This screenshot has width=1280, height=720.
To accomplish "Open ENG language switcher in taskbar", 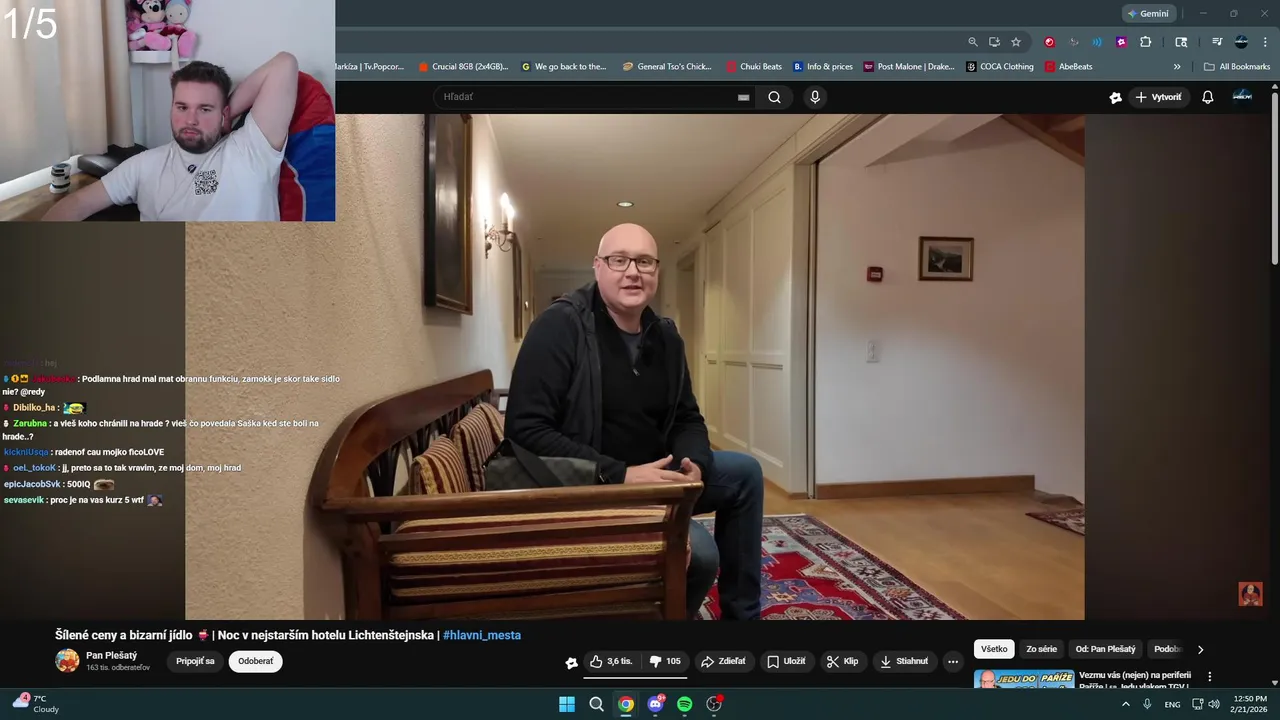I will [1173, 704].
